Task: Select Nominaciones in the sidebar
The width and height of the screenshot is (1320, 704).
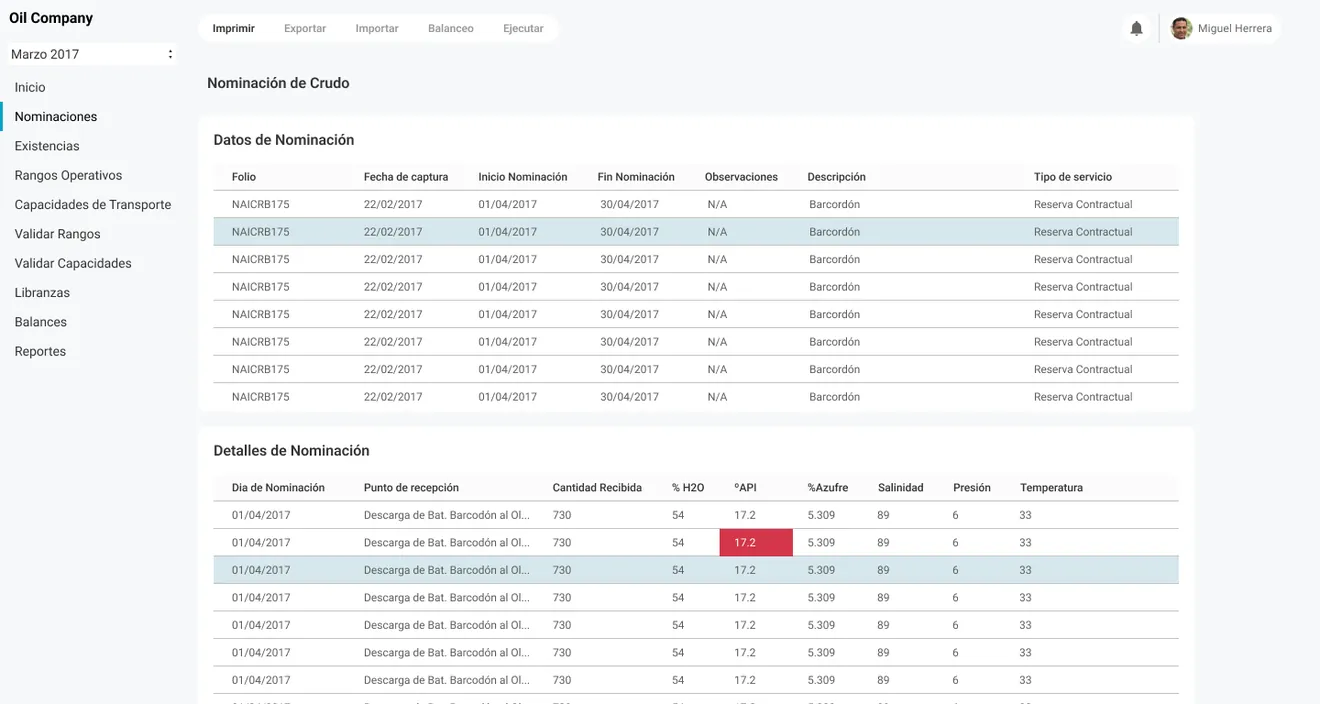Action: [x=56, y=117]
